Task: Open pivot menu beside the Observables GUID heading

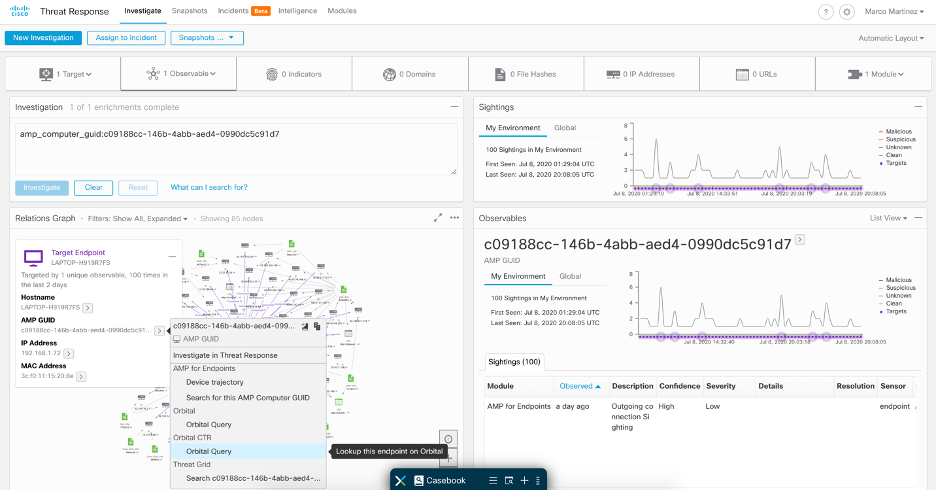Action: click(799, 241)
